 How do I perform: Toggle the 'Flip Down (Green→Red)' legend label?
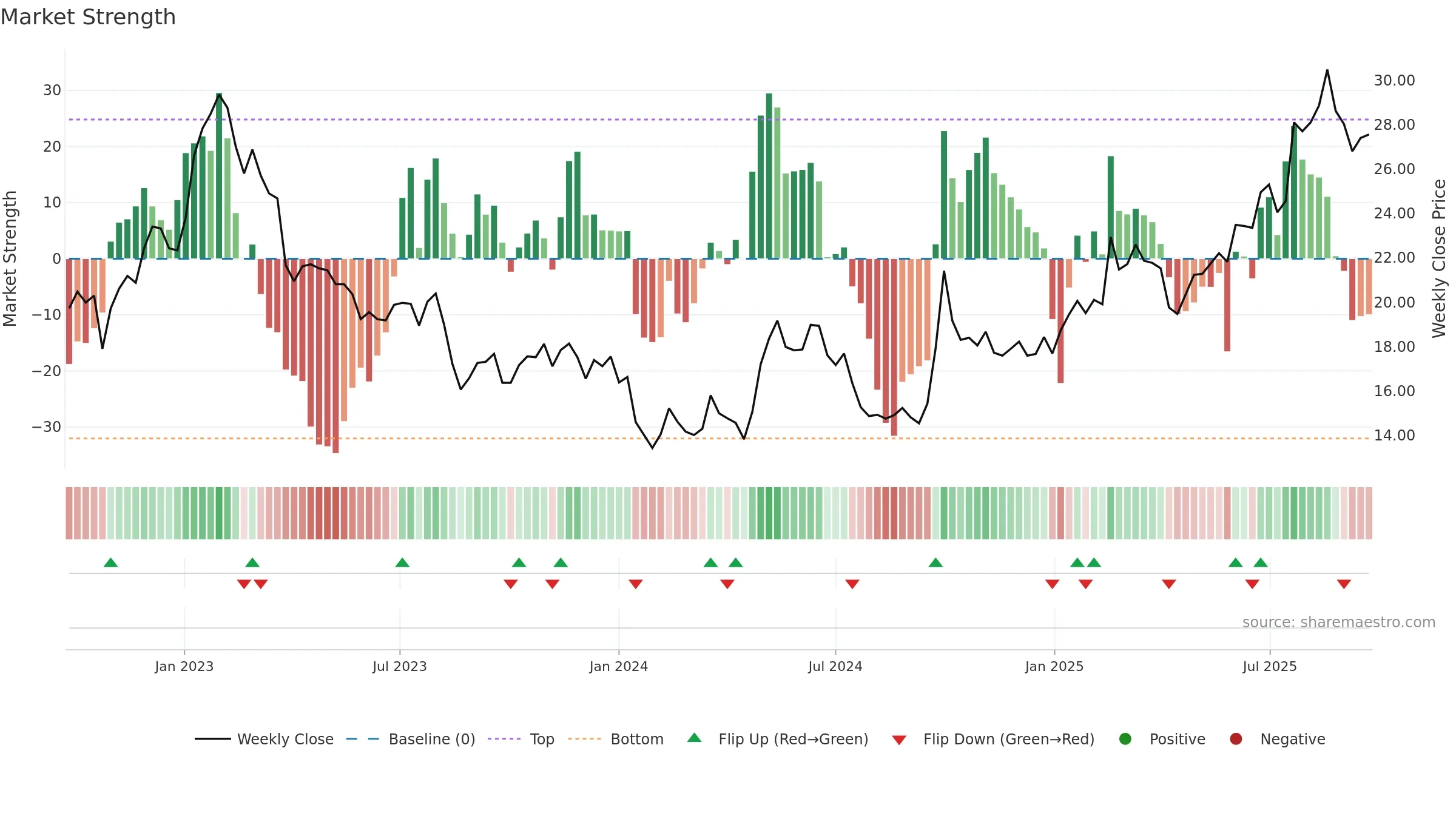(x=1009, y=740)
